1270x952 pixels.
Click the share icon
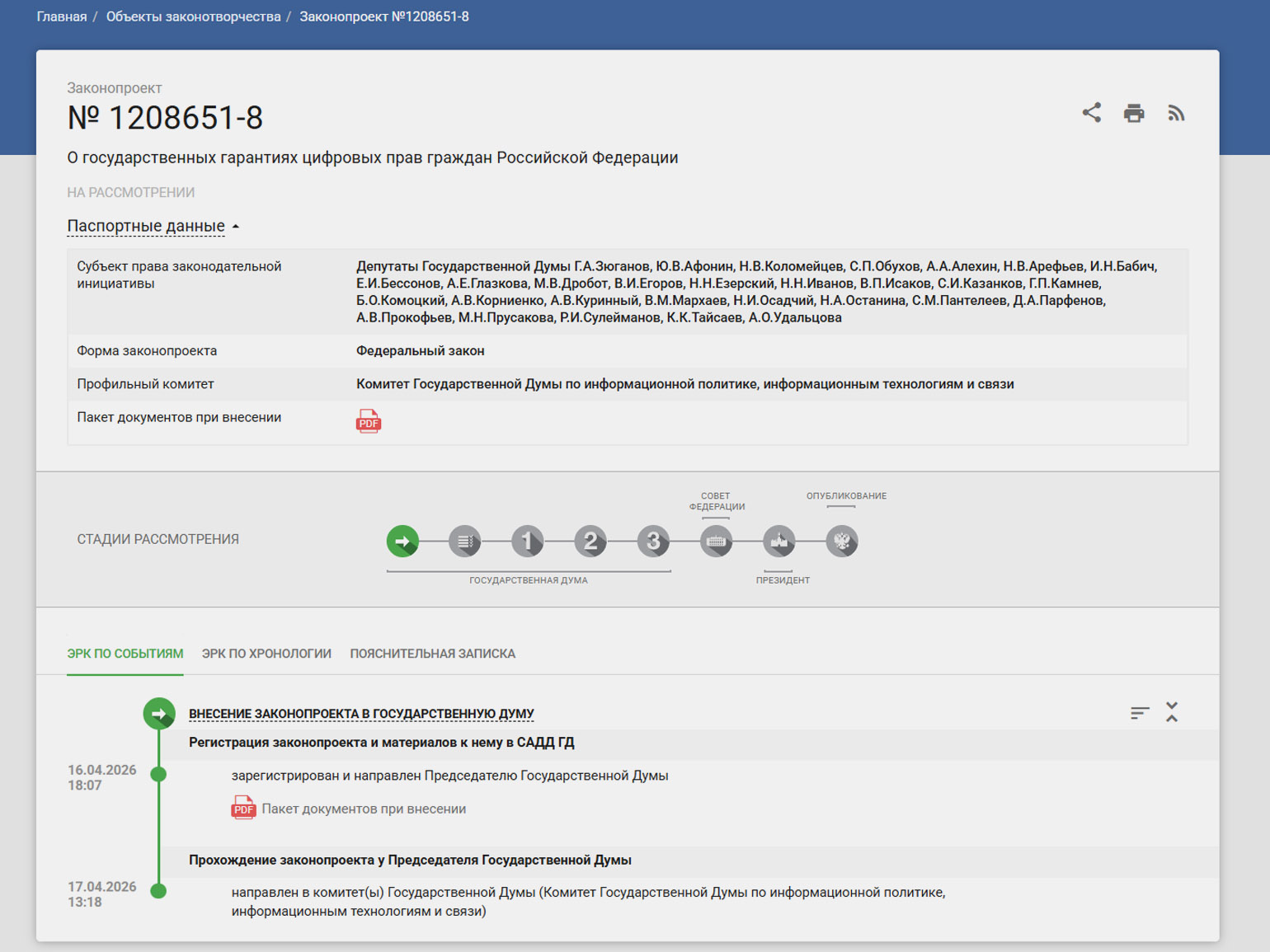(x=1091, y=113)
